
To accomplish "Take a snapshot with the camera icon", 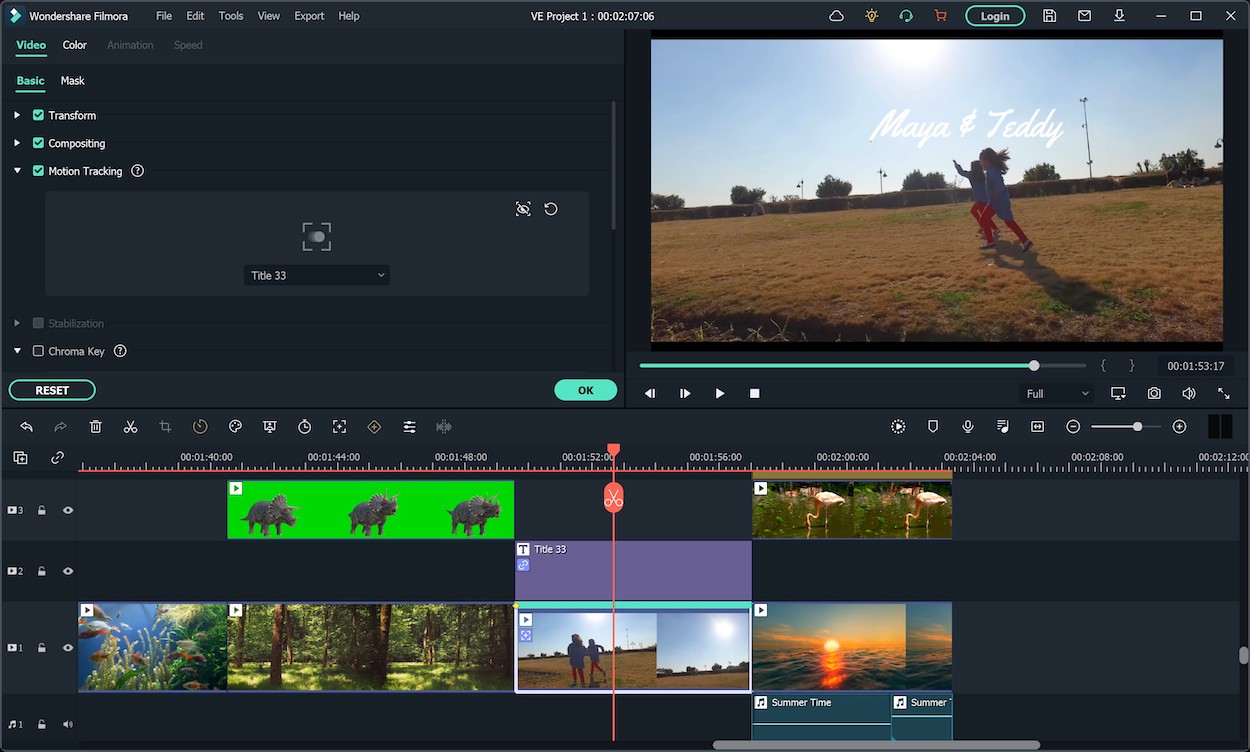I will point(1154,394).
